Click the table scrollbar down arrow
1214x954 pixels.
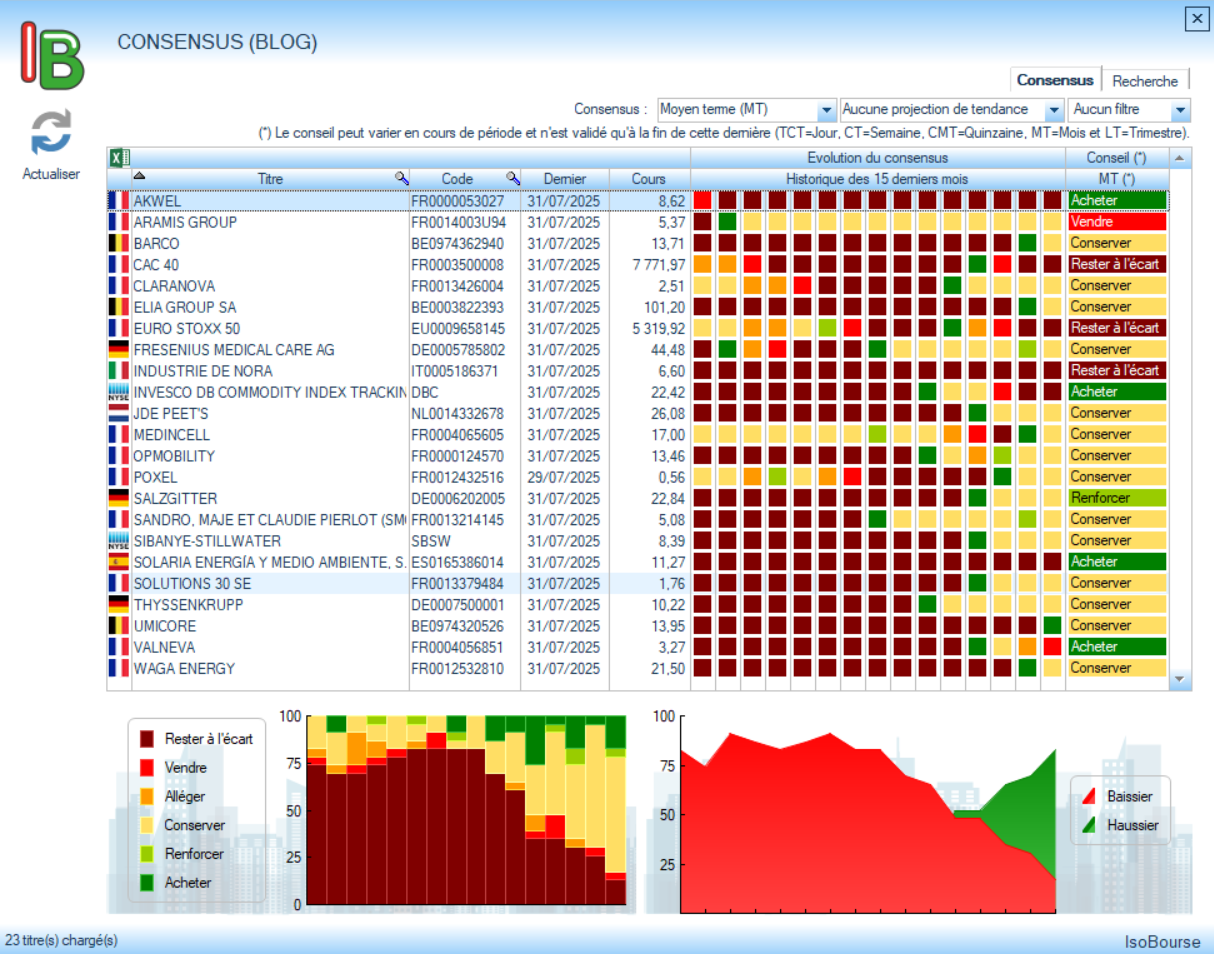pyautogui.click(x=1180, y=679)
